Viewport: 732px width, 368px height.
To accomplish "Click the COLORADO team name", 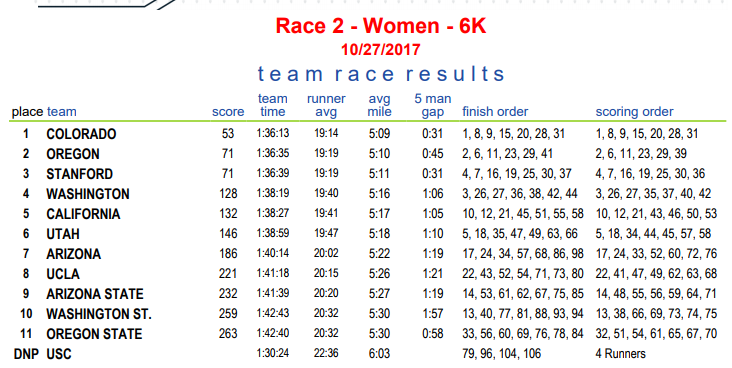I will click(x=81, y=134).
